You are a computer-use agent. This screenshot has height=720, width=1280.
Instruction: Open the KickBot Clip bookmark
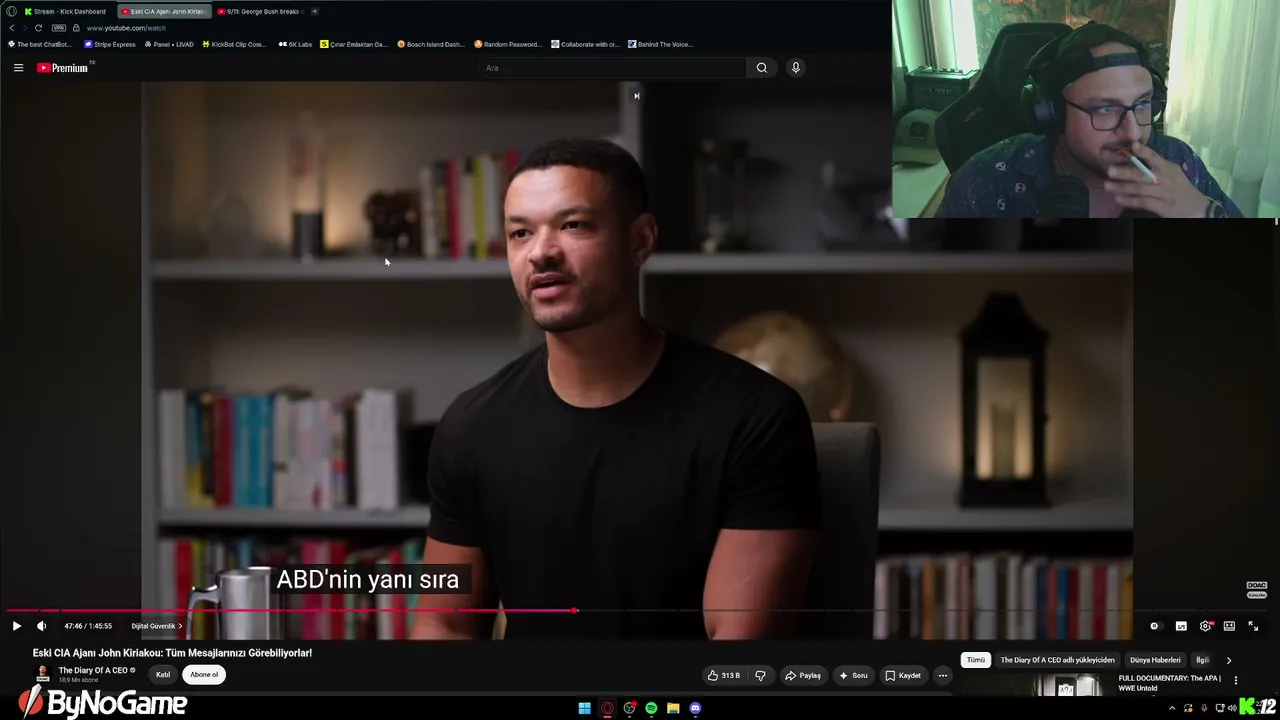tap(235, 44)
